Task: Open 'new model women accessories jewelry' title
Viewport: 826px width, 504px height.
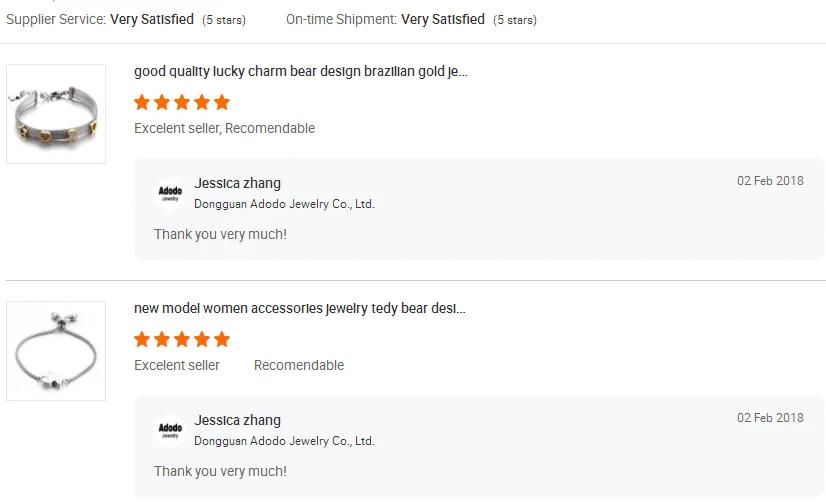Action: tap(300, 308)
